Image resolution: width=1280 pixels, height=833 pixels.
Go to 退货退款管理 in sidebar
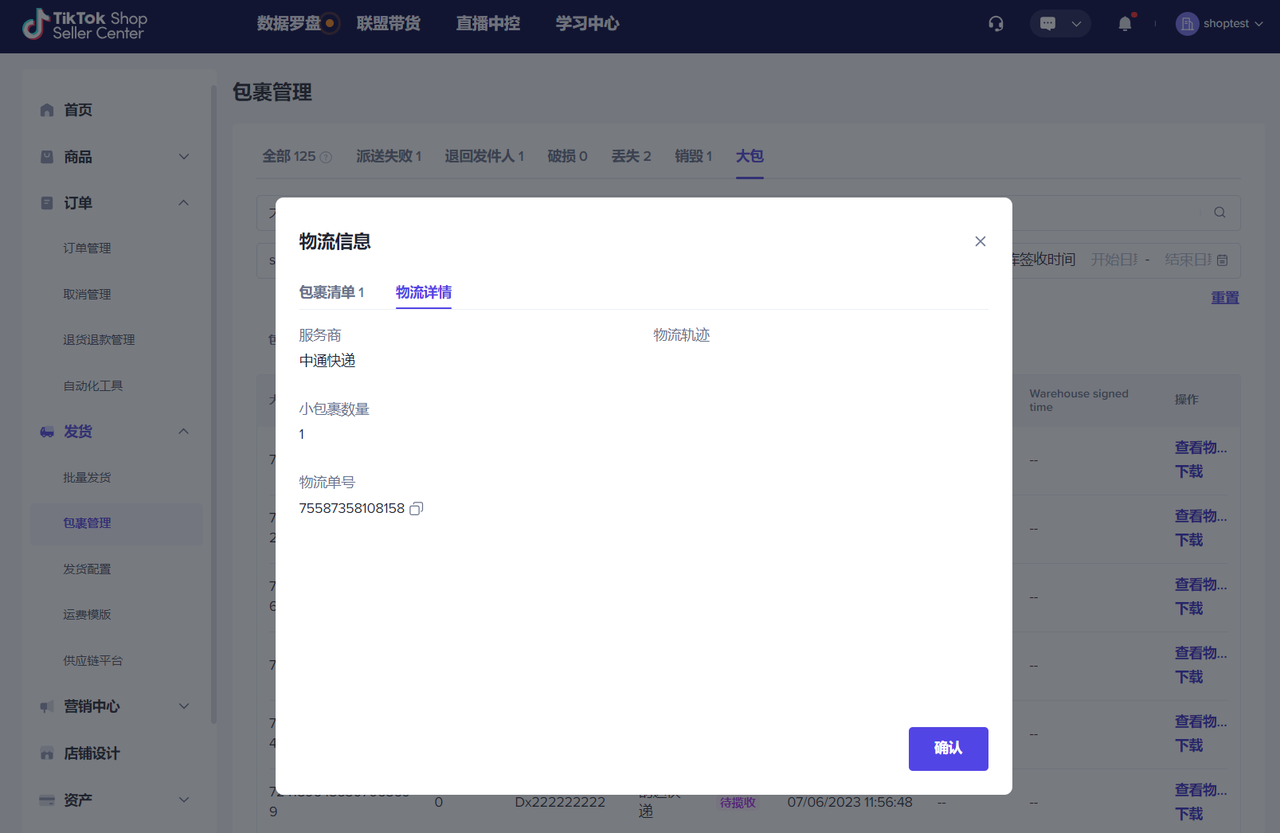(x=99, y=340)
